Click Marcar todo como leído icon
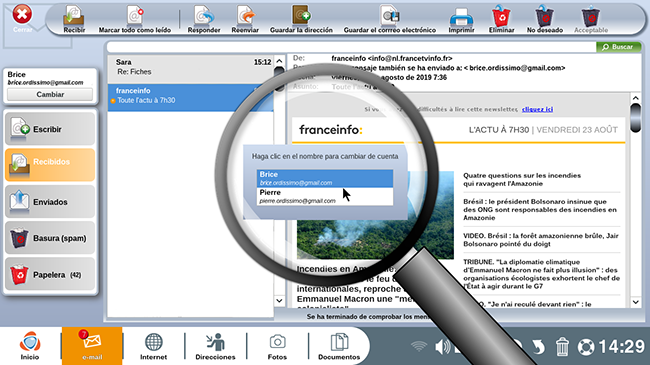Viewport: 650px width, 365px height. pyautogui.click(x=135, y=17)
